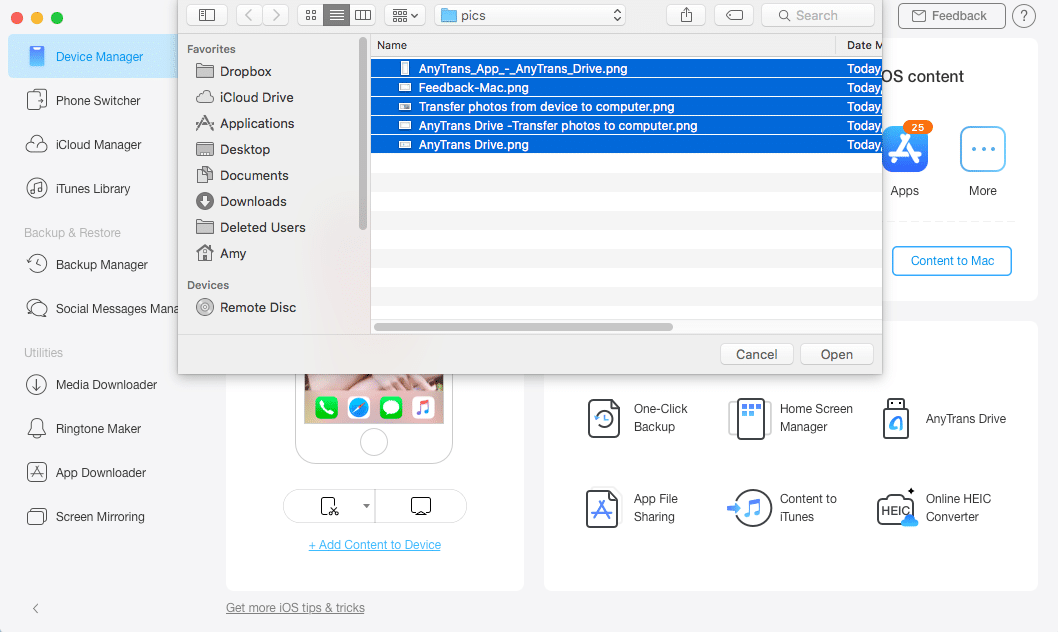Image resolution: width=1058 pixels, height=632 pixels.
Task: Open Phone Switcher
Action: click(84, 100)
